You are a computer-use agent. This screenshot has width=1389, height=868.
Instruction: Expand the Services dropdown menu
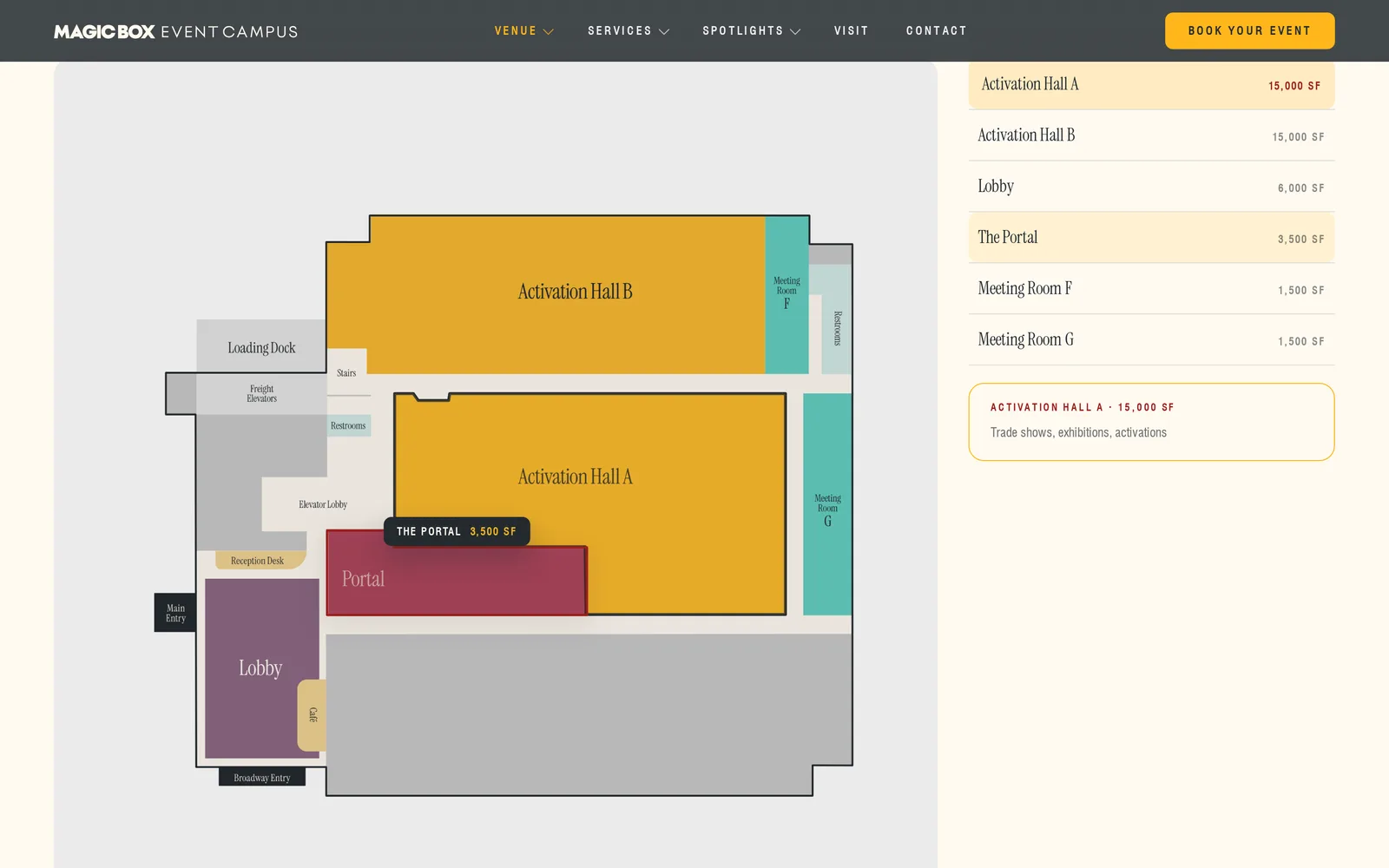628,31
